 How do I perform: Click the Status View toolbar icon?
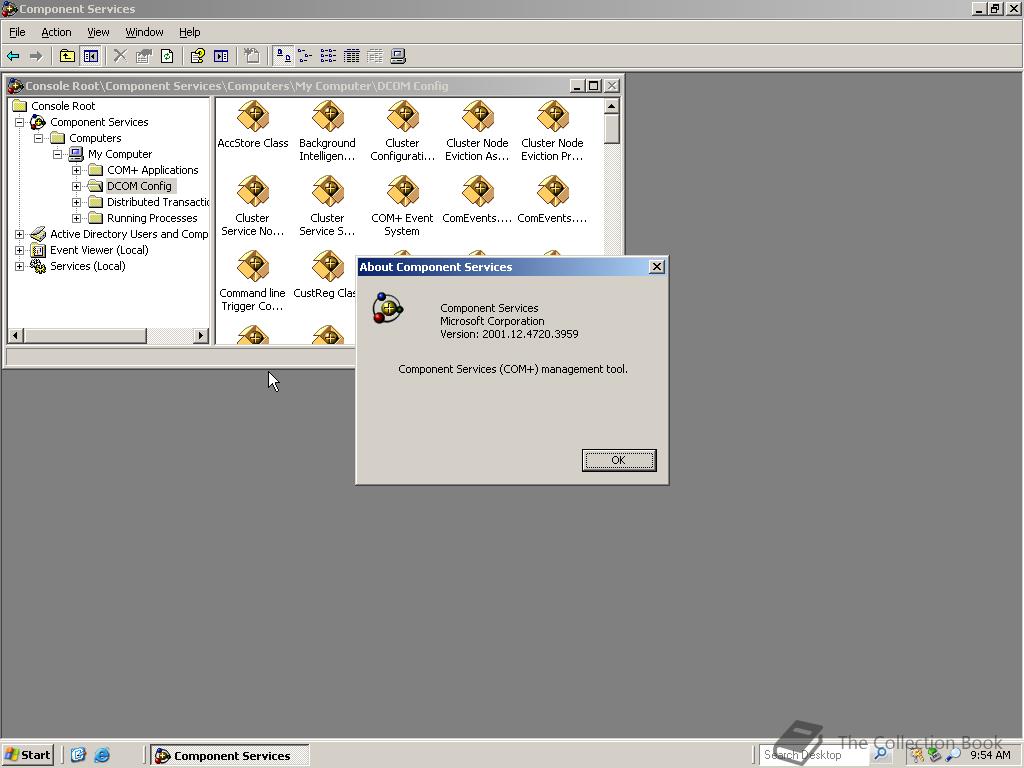375,56
